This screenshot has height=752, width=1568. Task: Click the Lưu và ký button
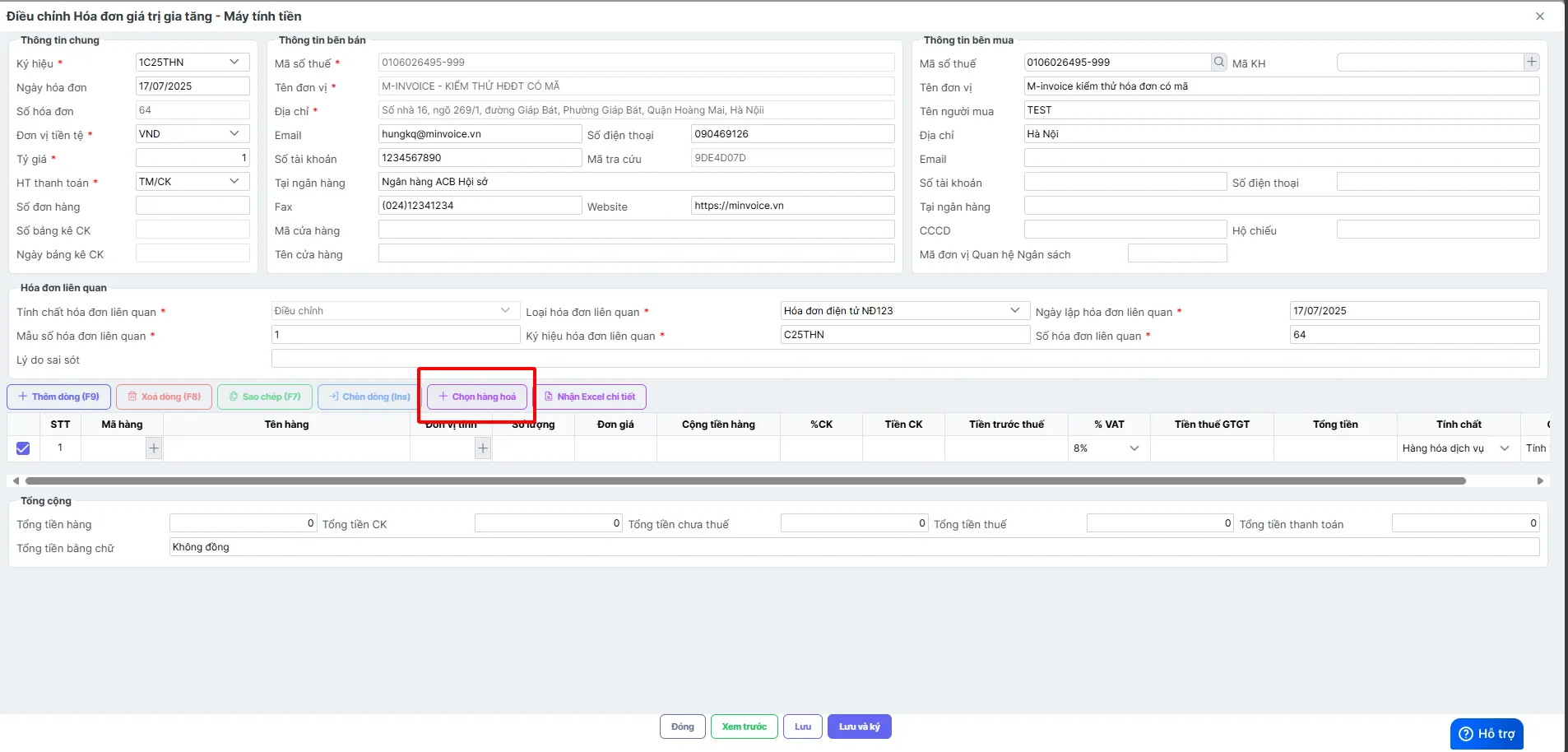860,726
